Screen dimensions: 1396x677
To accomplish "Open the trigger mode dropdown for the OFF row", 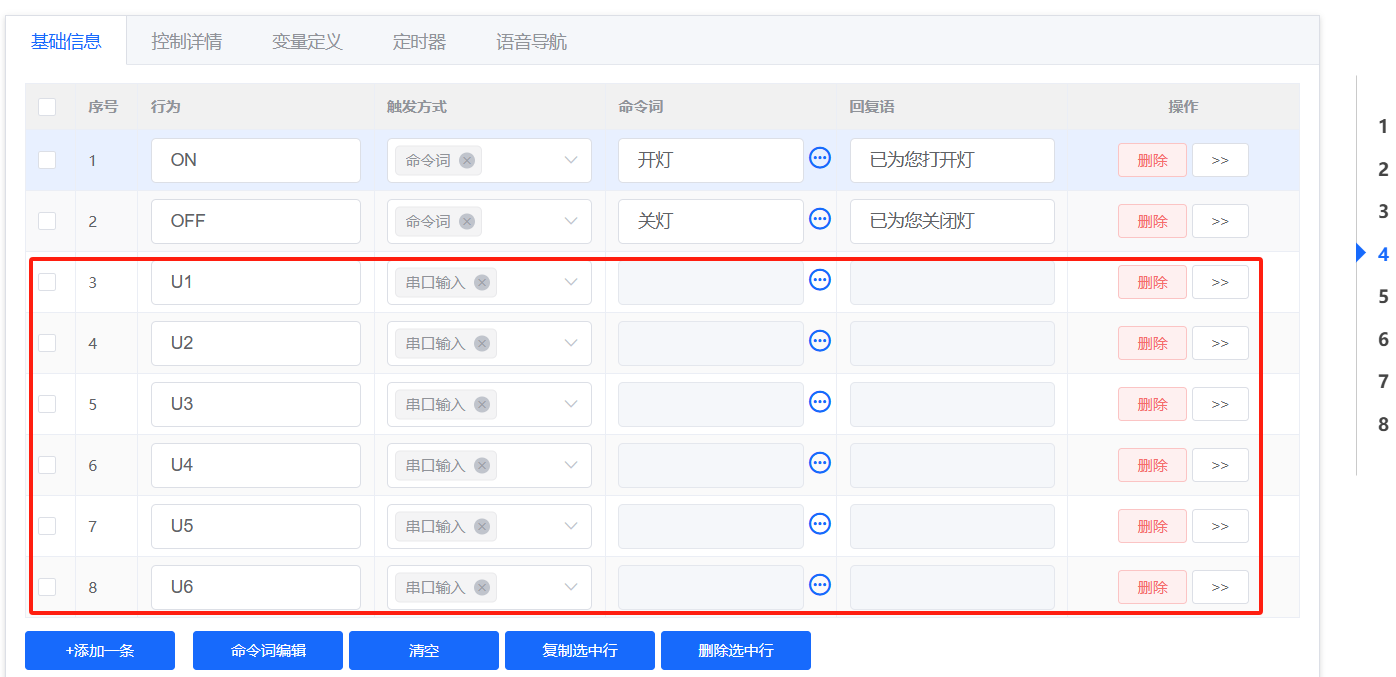I will click(x=570, y=221).
